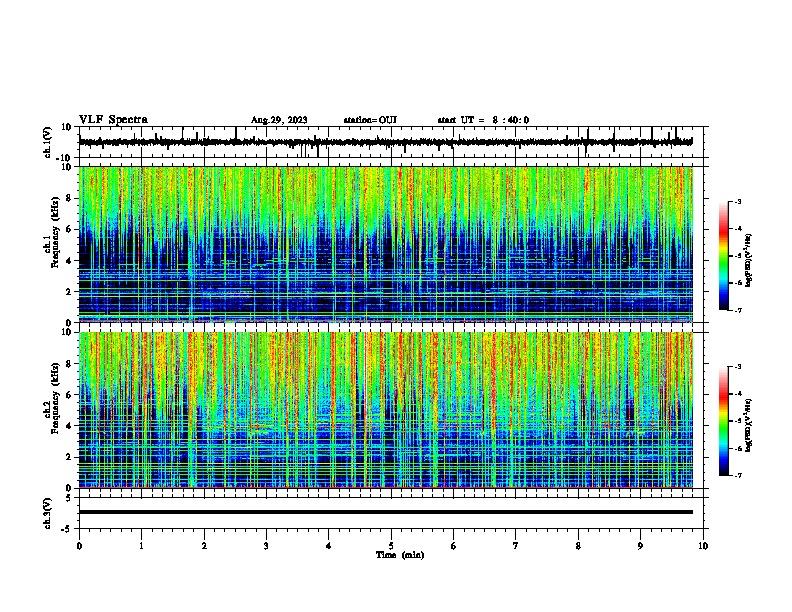
Task: Click inside the ch.2 spectrogram panel
Action: click(x=385, y=410)
